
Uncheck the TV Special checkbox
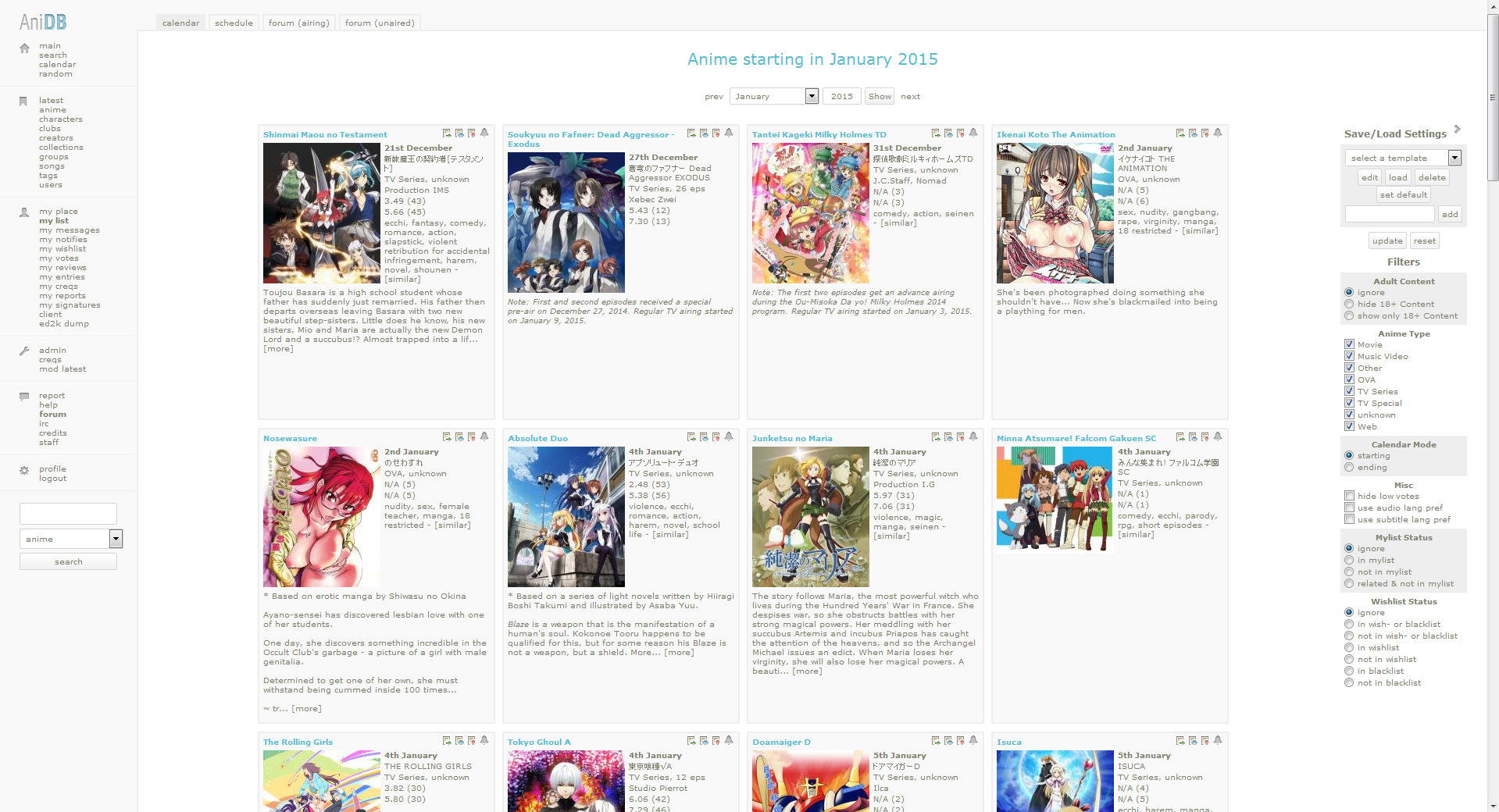click(1349, 403)
